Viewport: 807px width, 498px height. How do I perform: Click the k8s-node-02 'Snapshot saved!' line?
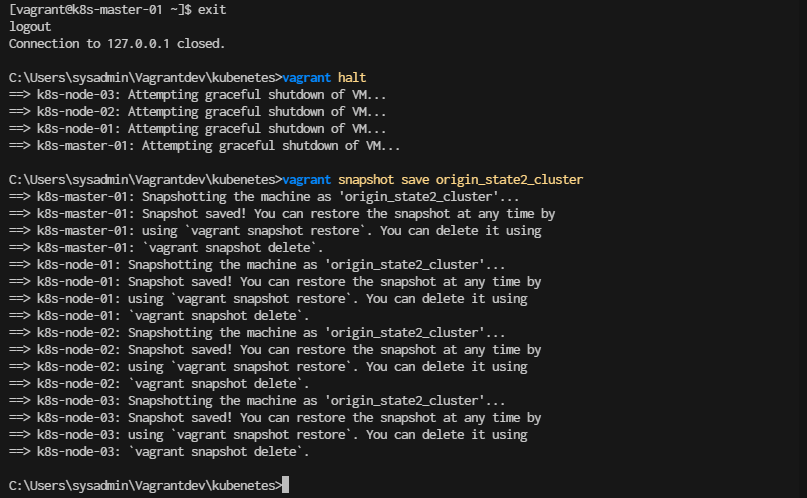[275, 349]
